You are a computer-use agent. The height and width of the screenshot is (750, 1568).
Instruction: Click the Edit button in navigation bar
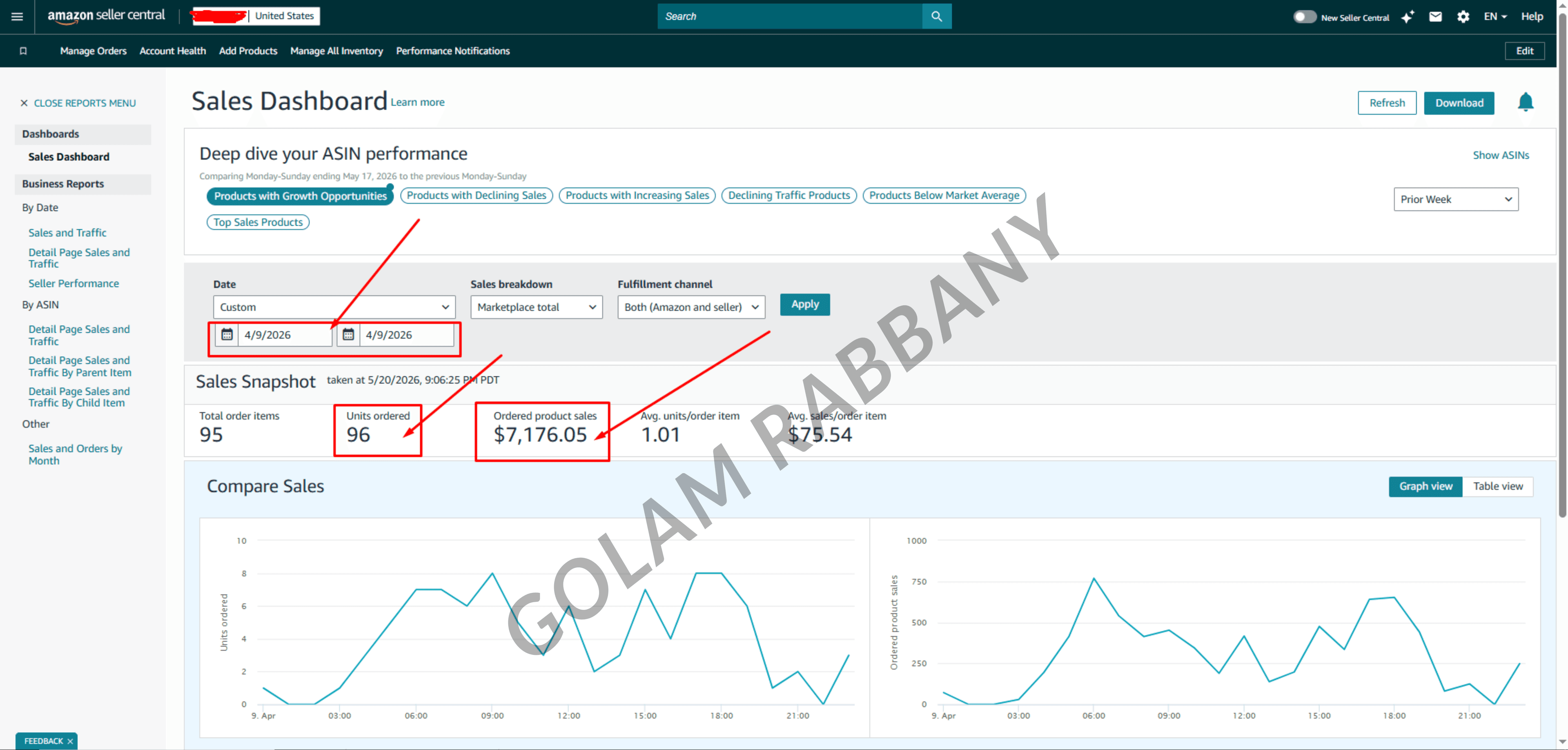tap(1524, 51)
